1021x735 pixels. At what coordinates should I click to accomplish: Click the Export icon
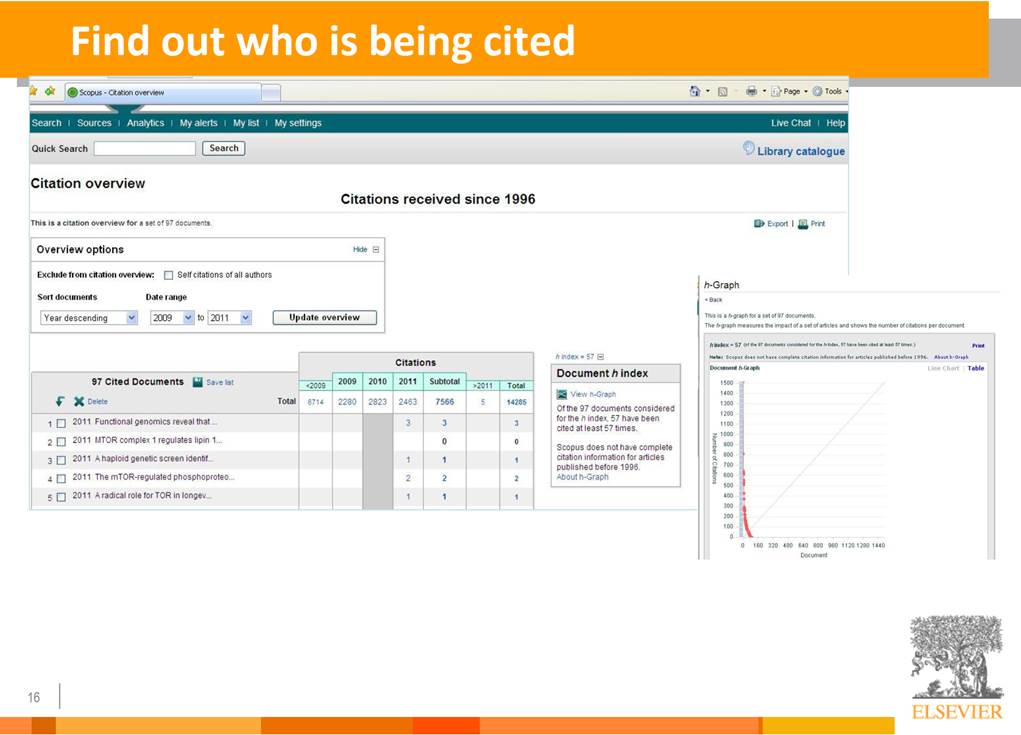759,224
